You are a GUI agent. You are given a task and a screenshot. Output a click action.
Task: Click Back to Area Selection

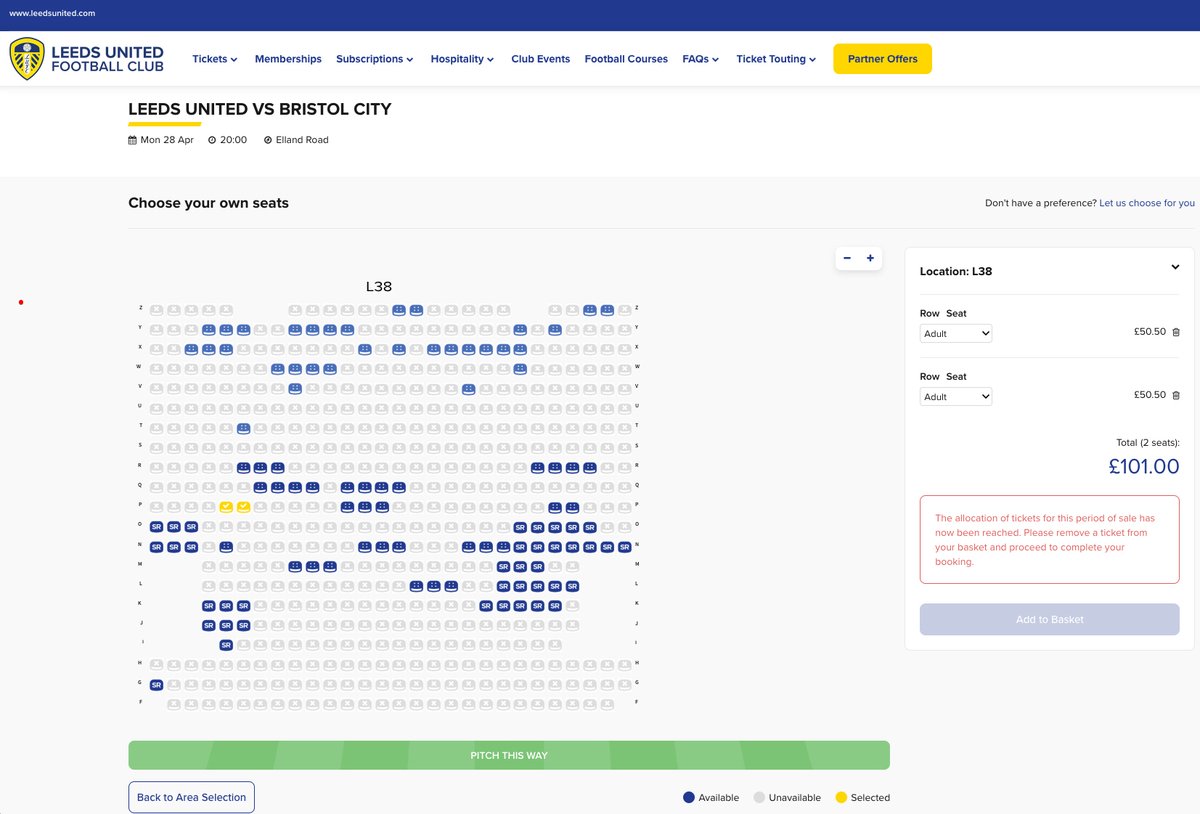click(x=191, y=797)
